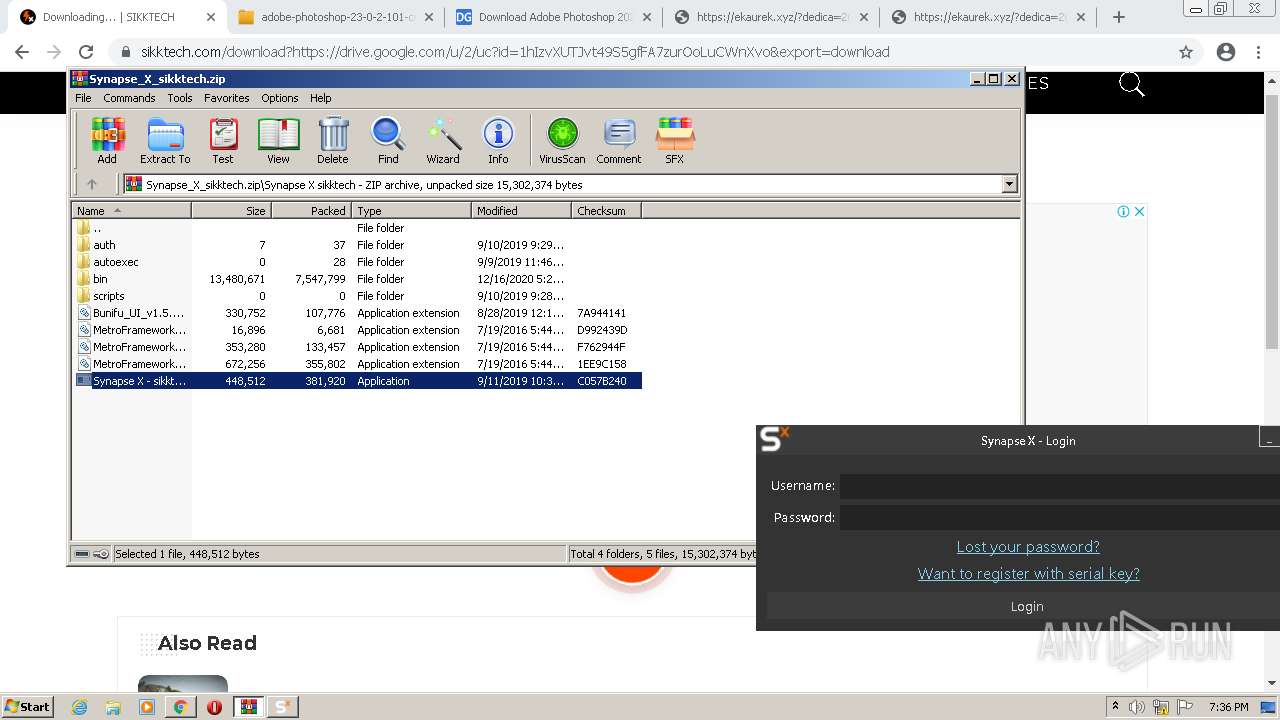Click the taskbar clock 7:36 PM
1280x720 pixels.
[x=1228, y=707]
